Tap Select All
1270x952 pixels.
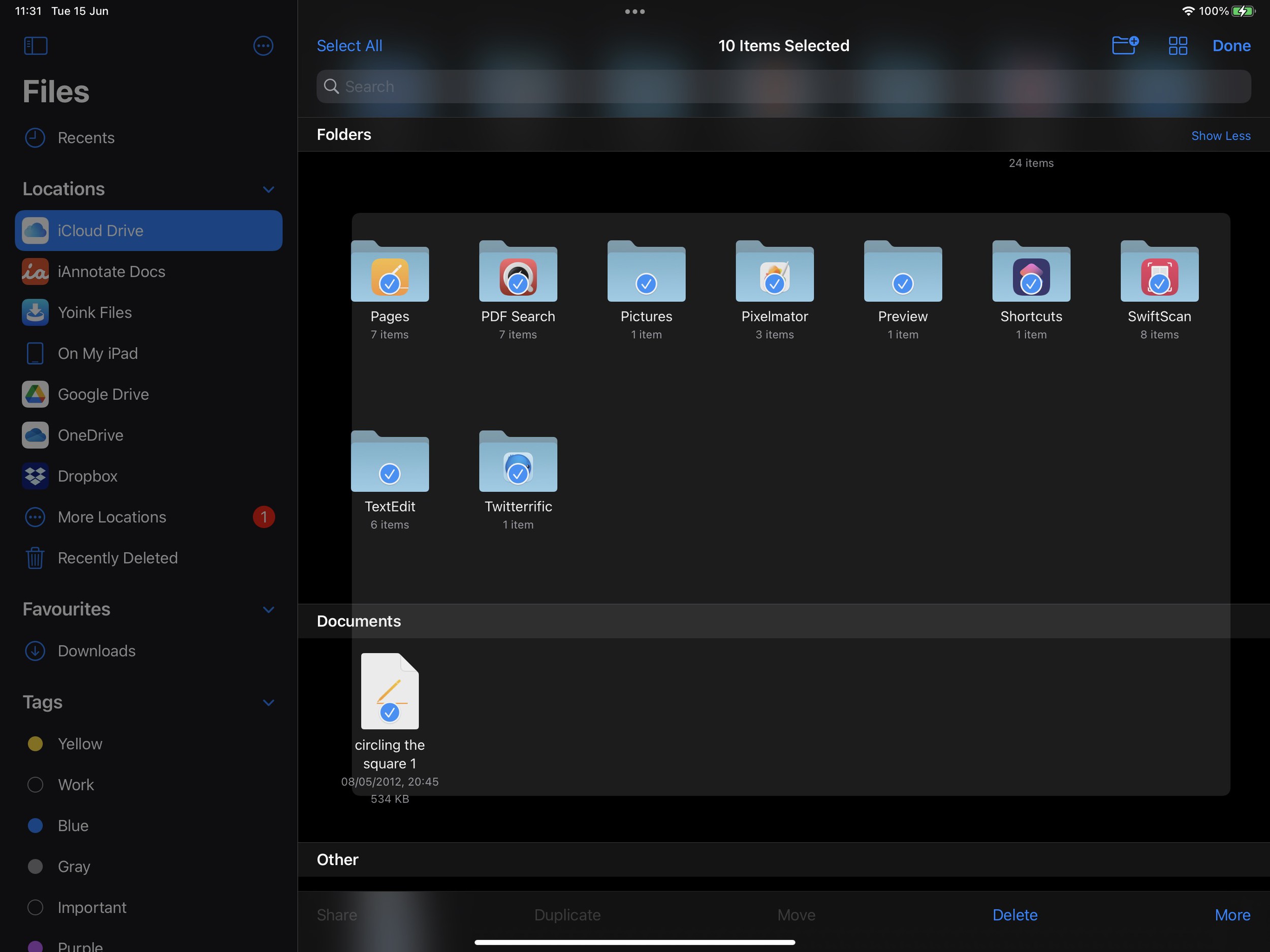(x=349, y=45)
